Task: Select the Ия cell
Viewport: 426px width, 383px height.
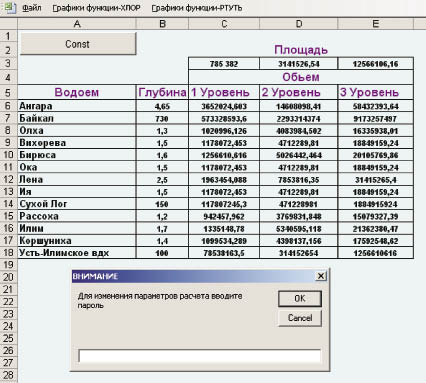Action: pyautogui.click(x=77, y=192)
